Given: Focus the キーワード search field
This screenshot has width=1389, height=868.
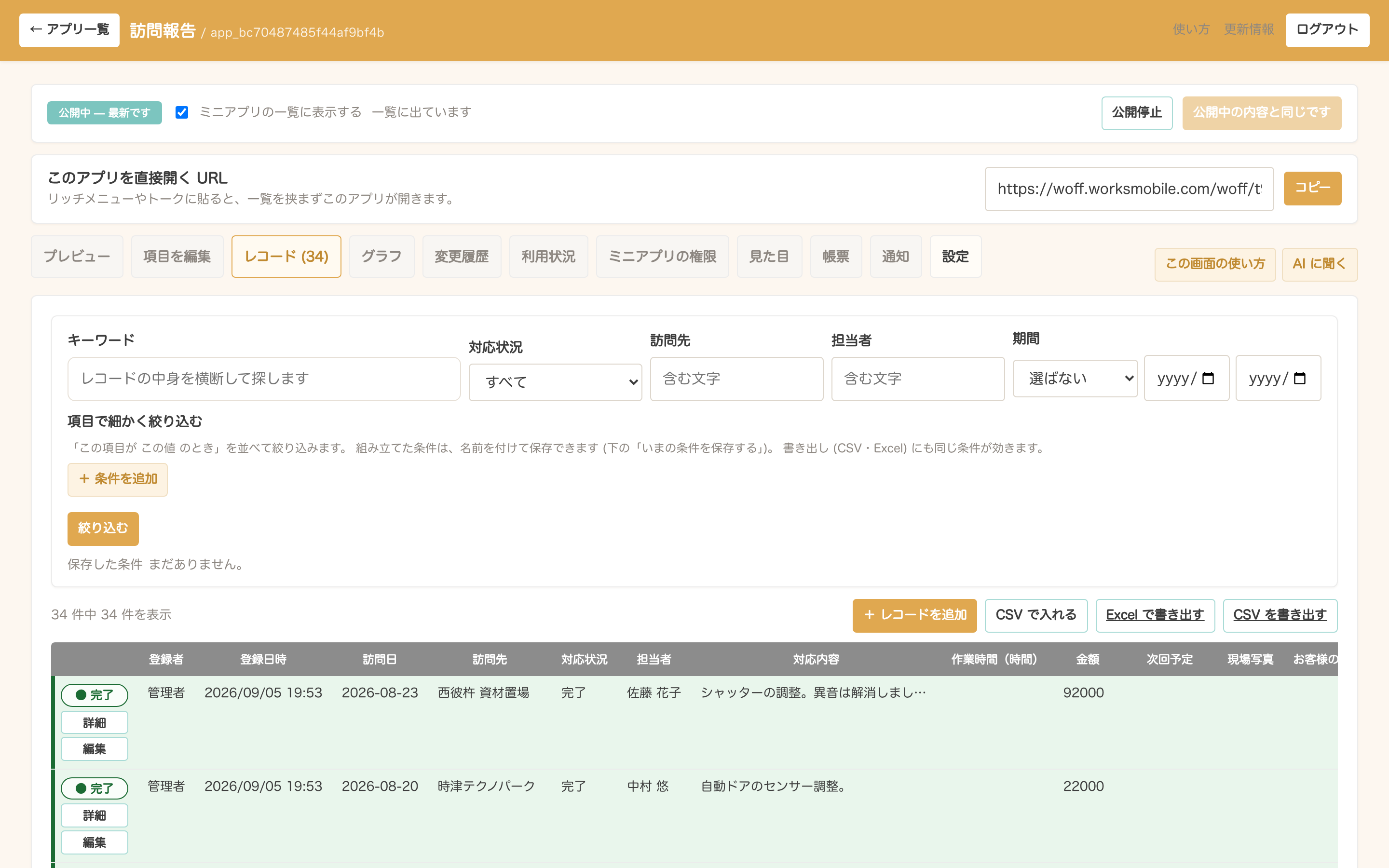Looking at the screenshot, I should 264,379.
